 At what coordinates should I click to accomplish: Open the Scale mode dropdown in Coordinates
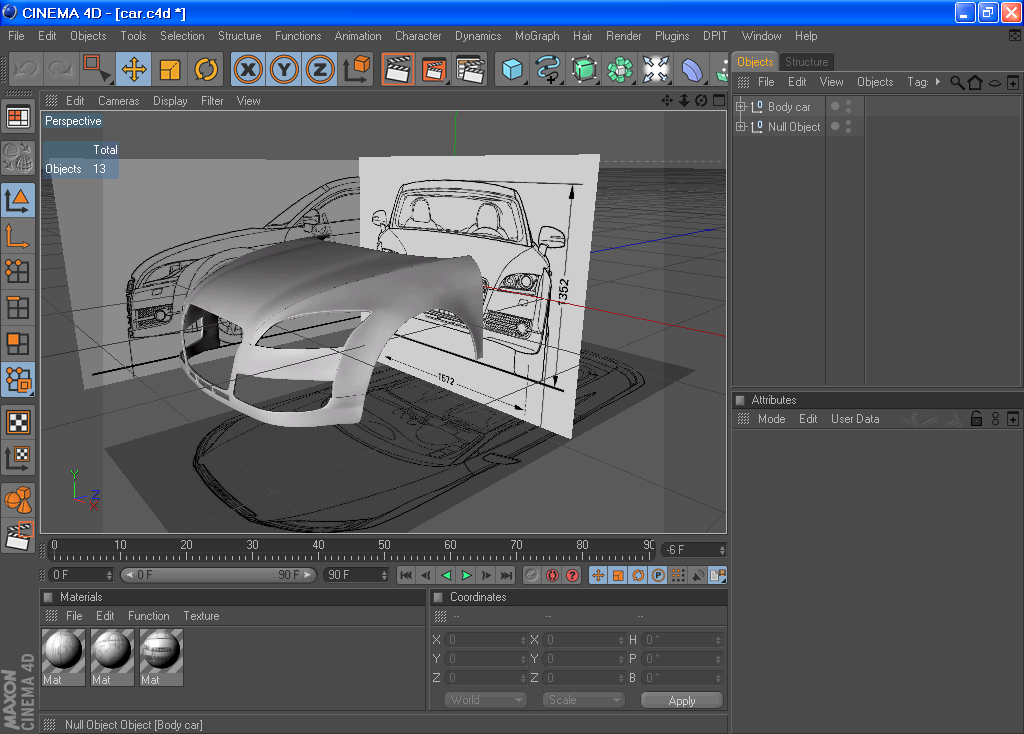(584, 700)
